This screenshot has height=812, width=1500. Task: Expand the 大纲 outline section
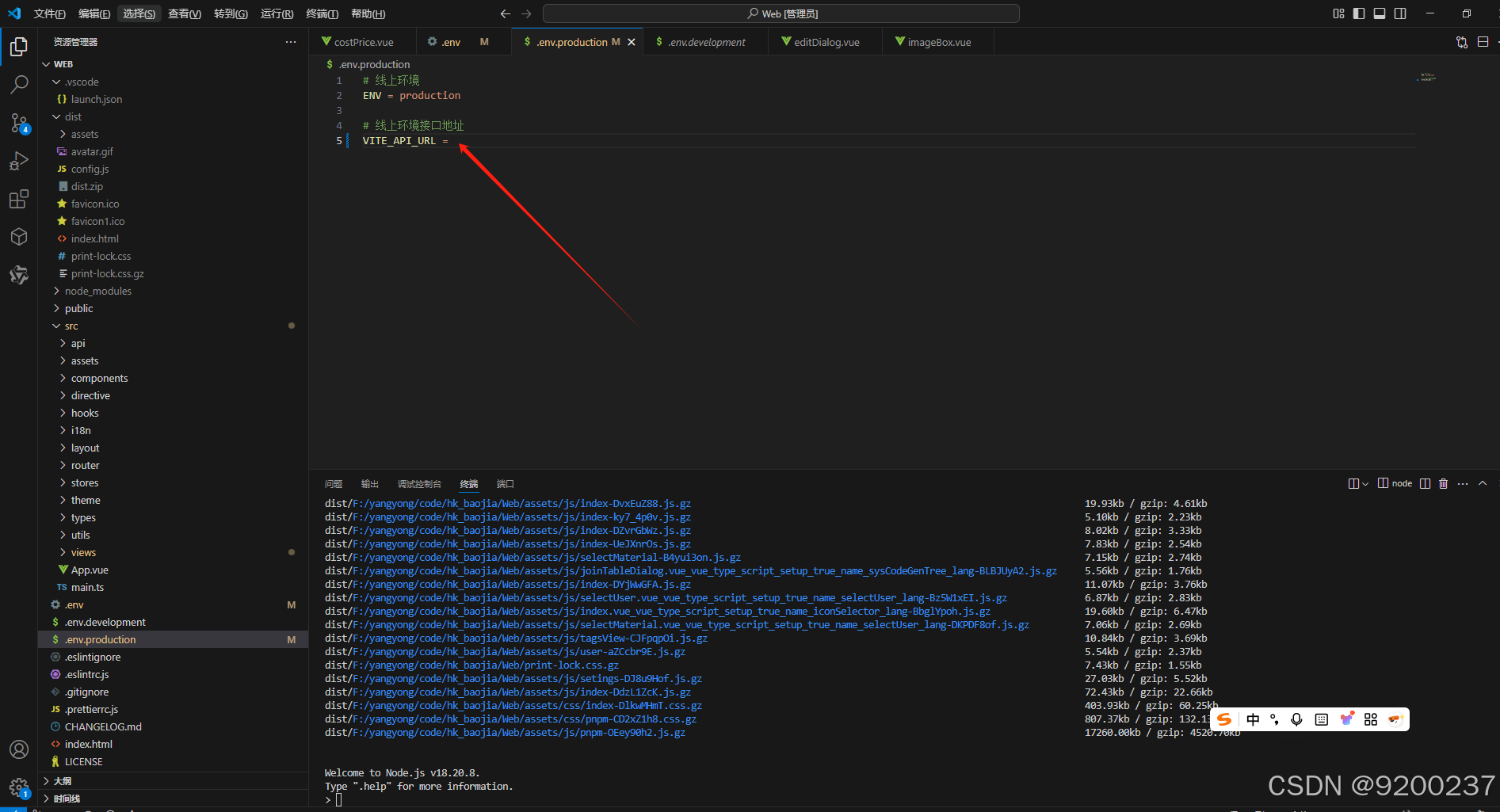click(x=173, y=781)
